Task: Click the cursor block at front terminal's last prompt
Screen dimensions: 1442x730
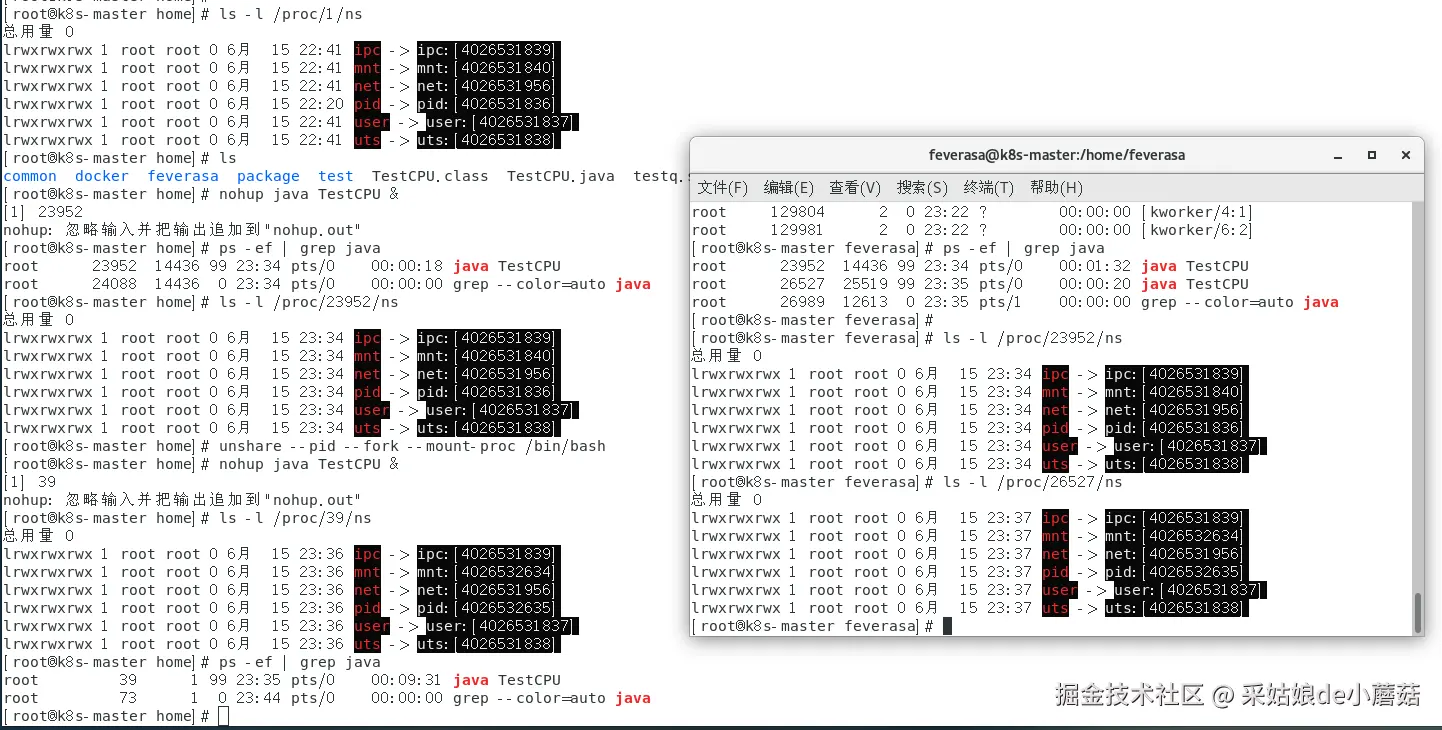Action: [947, 626]
